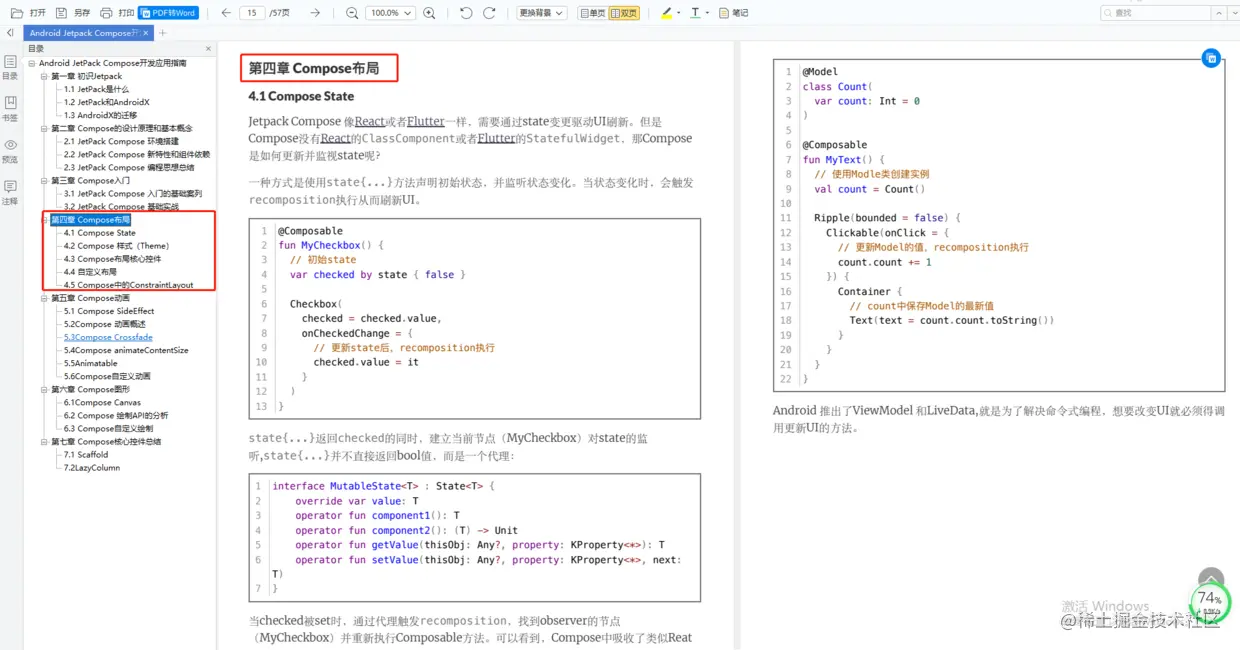The image size is (1240, 650).
Task: Open 1.1 JetPack是什么 outline entry
Action: click(x=96, y=89)
